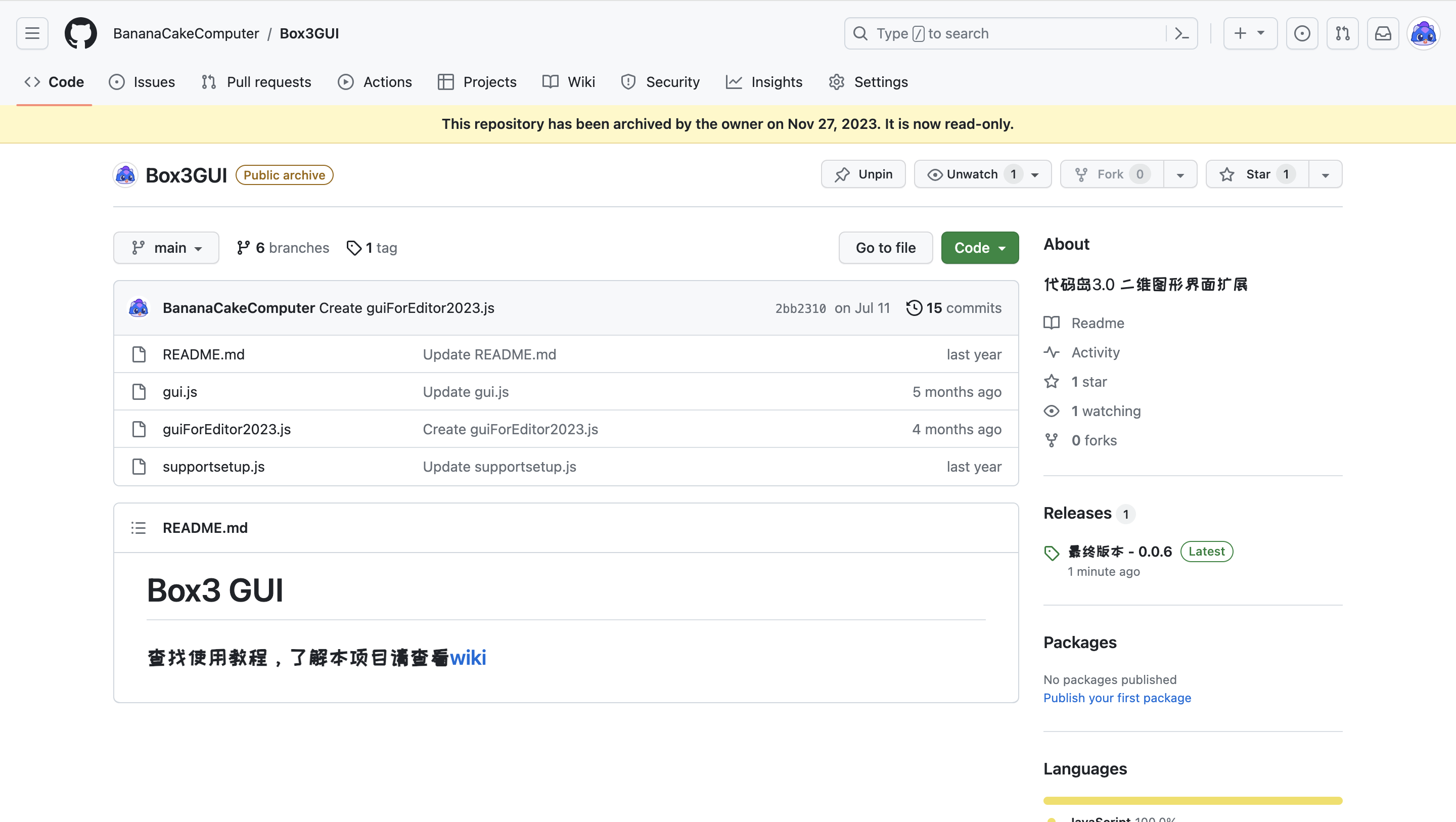Open the green Code clone dropdown

coord(980,248)
